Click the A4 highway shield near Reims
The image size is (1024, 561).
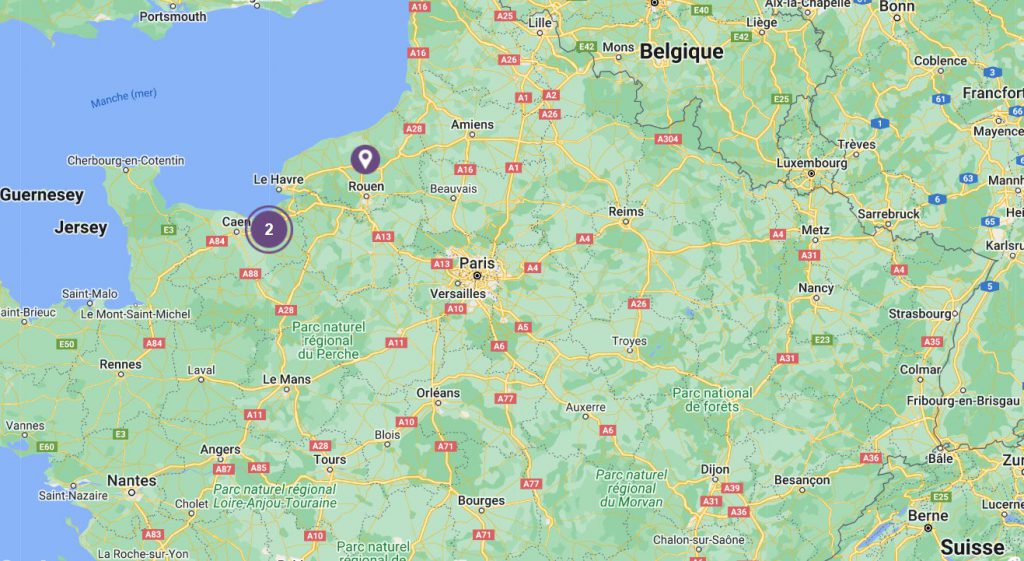coord(584,239)
